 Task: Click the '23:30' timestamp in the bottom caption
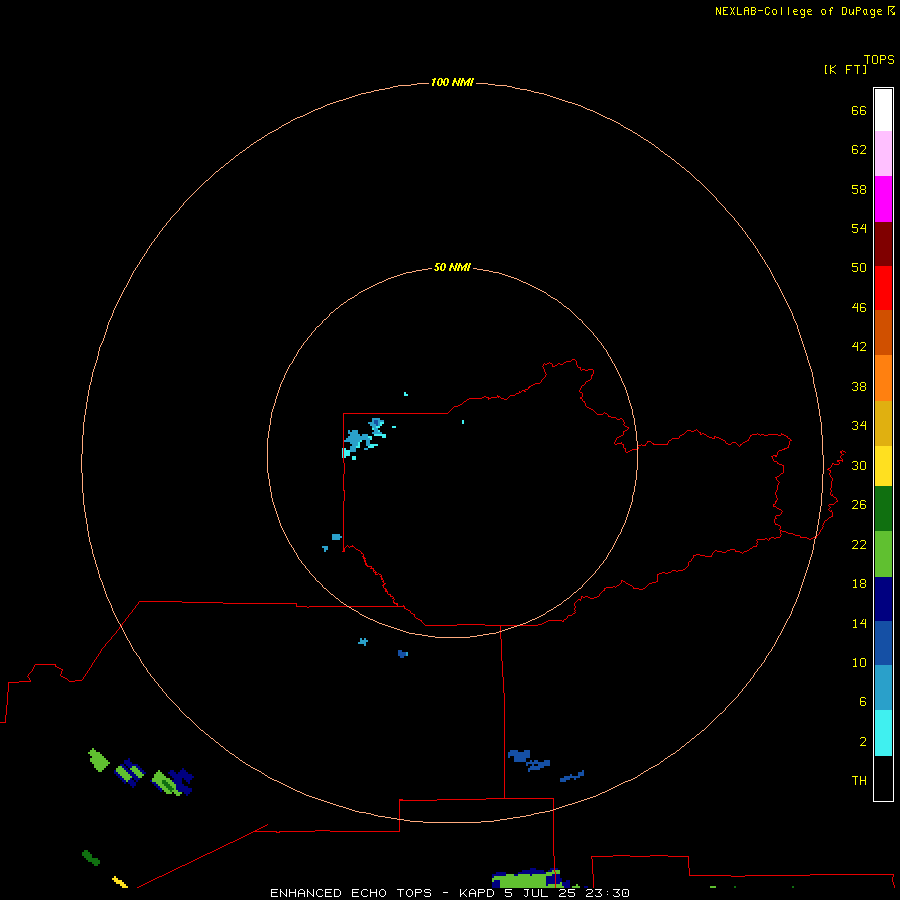pyautogui.click(x=607, y=893)
